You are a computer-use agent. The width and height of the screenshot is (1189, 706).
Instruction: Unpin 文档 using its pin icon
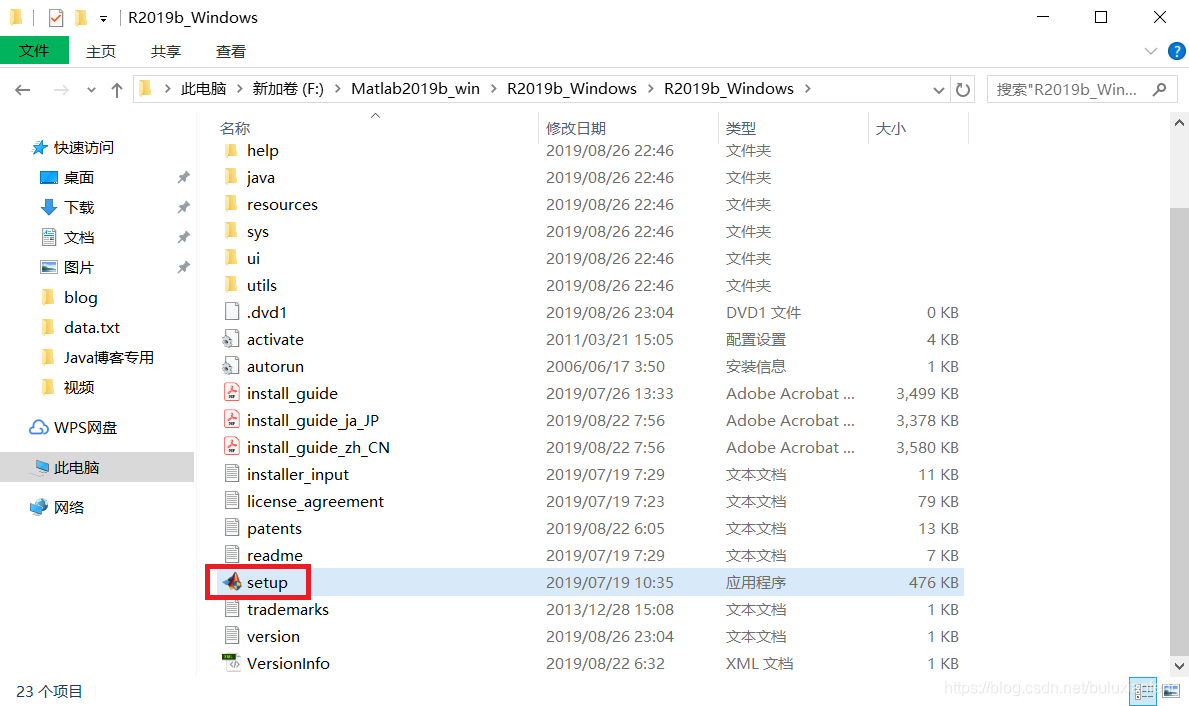(x=184, y=237)
